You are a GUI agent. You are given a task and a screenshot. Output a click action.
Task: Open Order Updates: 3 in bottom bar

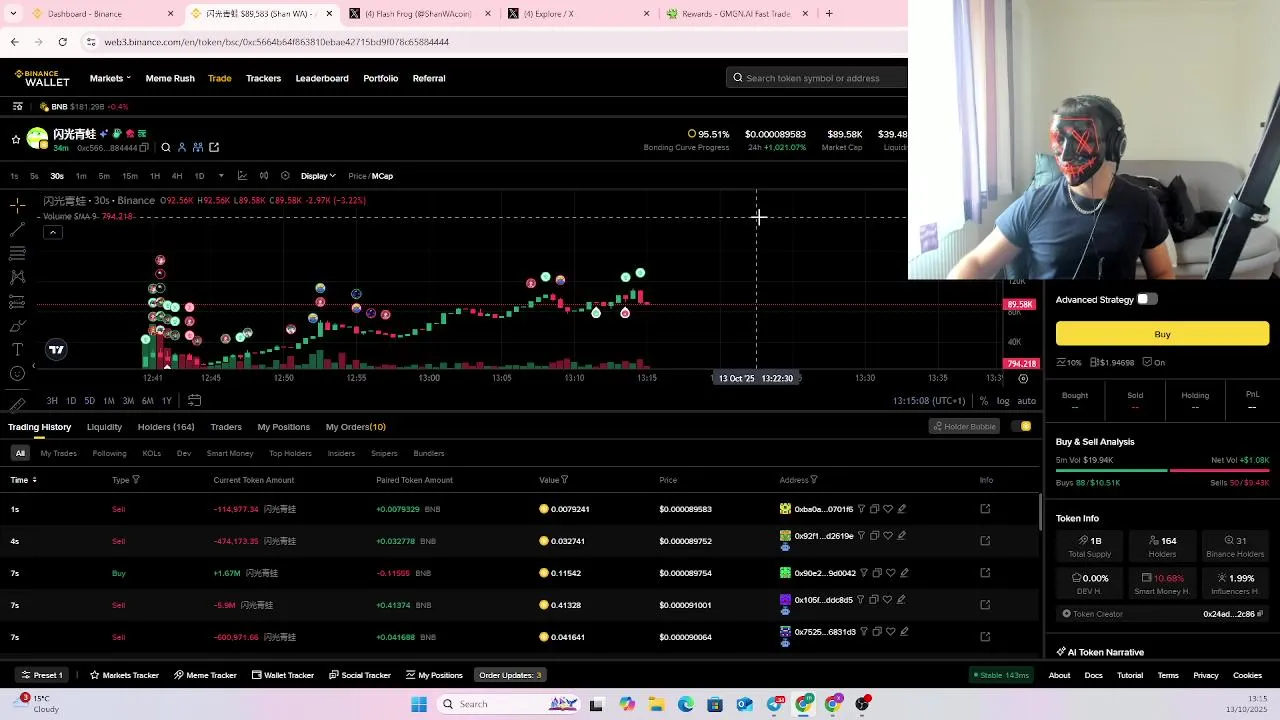tap(510, 675)
